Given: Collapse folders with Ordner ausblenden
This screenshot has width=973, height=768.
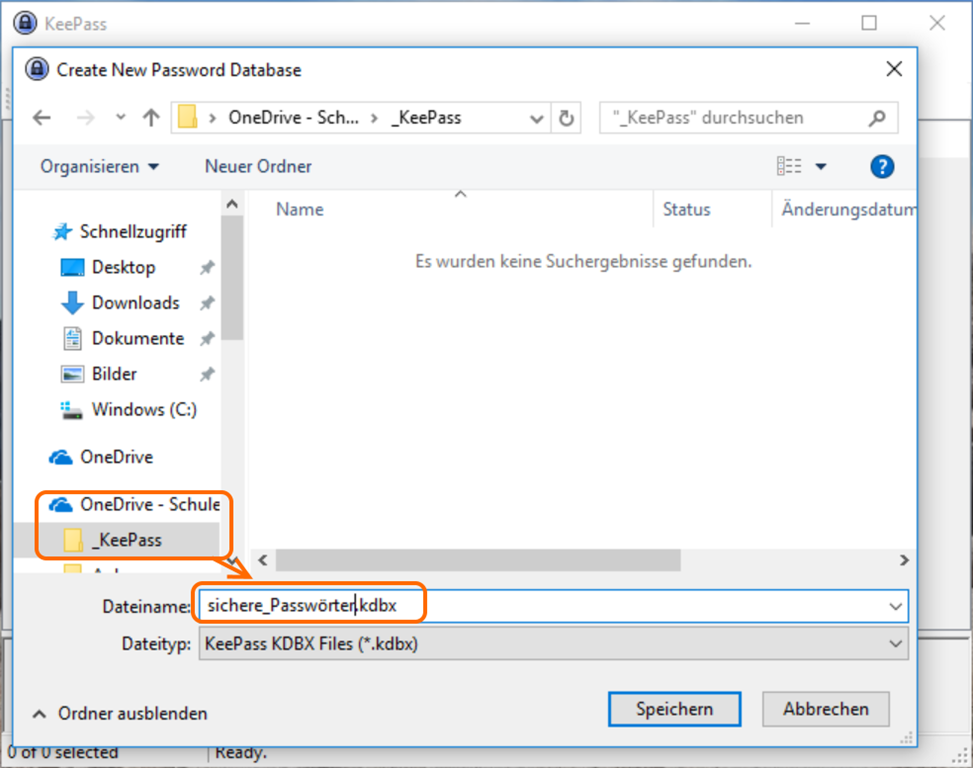Looking at the screenshot, I should coord(121,714).
